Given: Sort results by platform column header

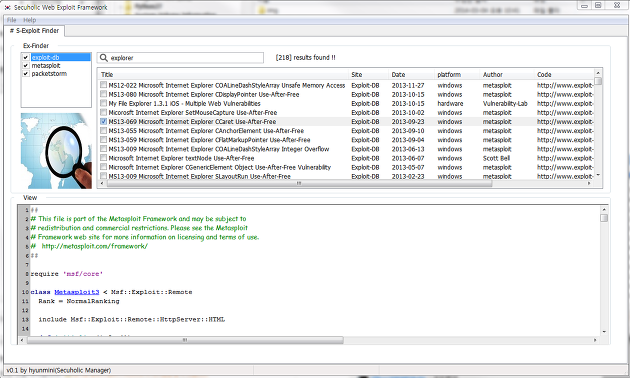Looking at the screenshot, I should pyautogui.click(x=457, y=74).
